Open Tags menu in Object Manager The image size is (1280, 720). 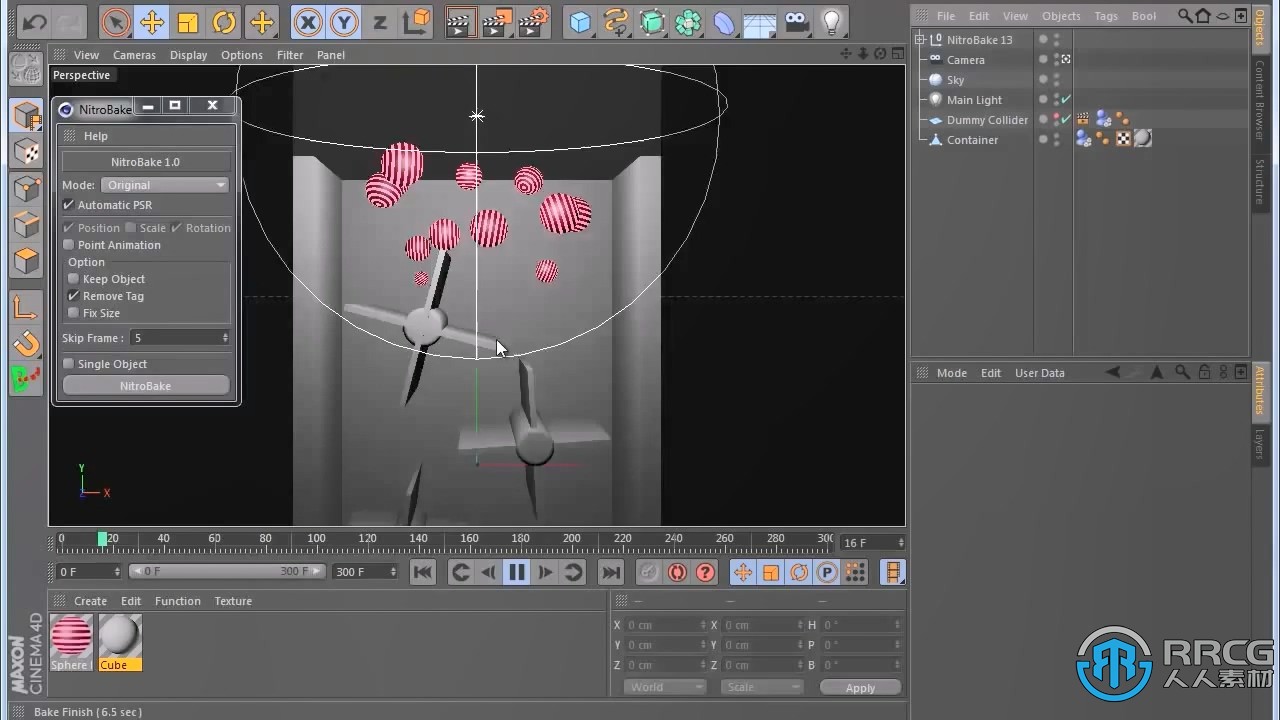pos(1106,16)
